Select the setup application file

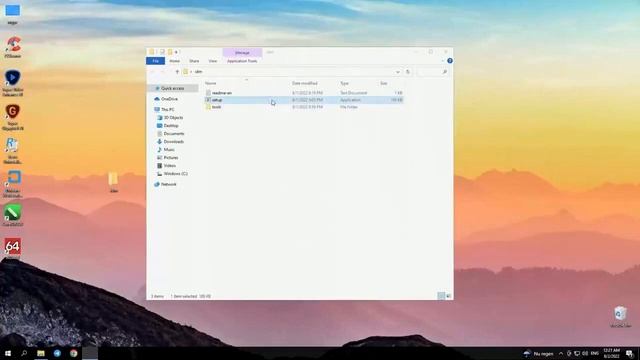pos(304,100)
